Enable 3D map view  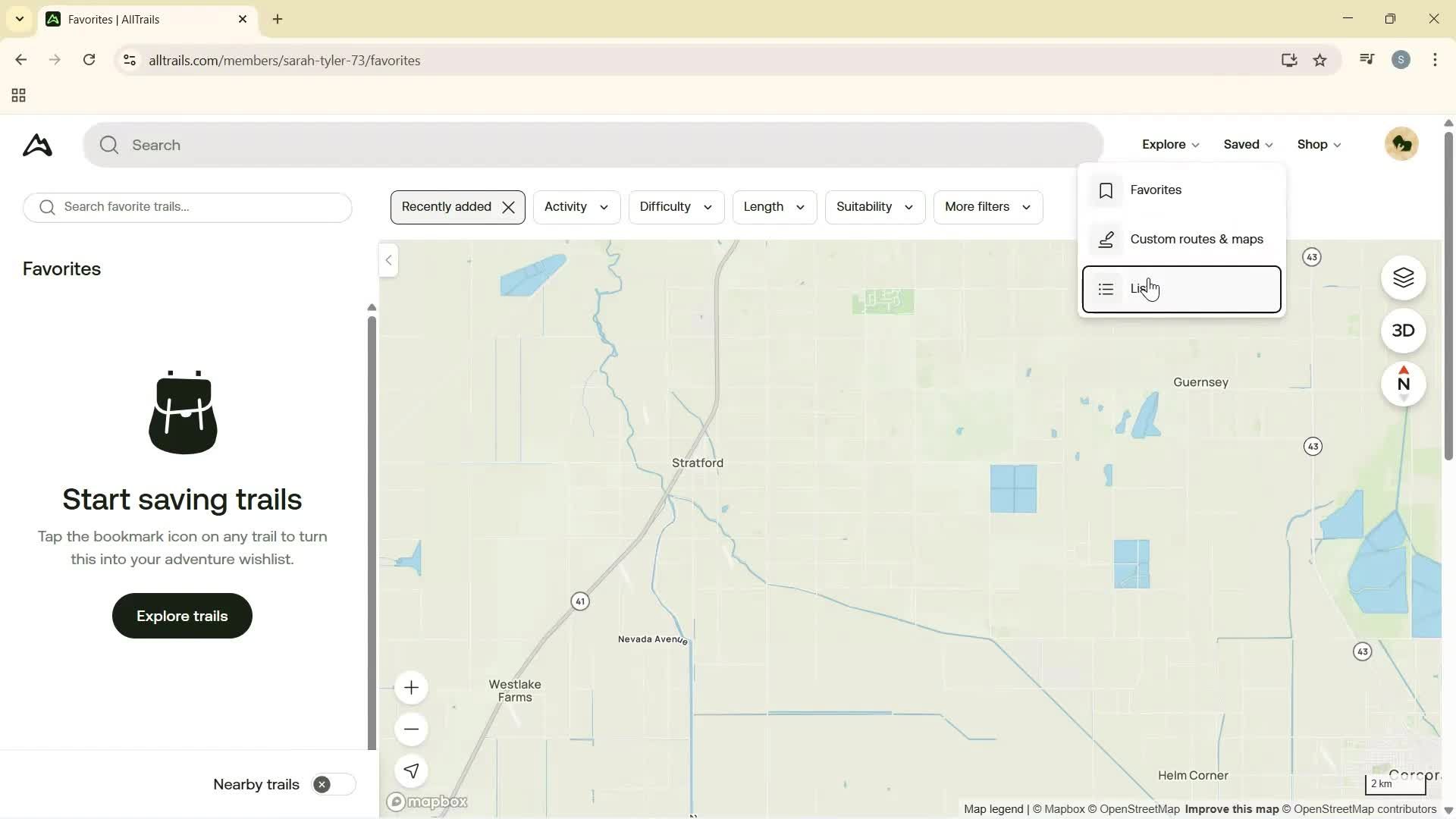(1404, 331)
